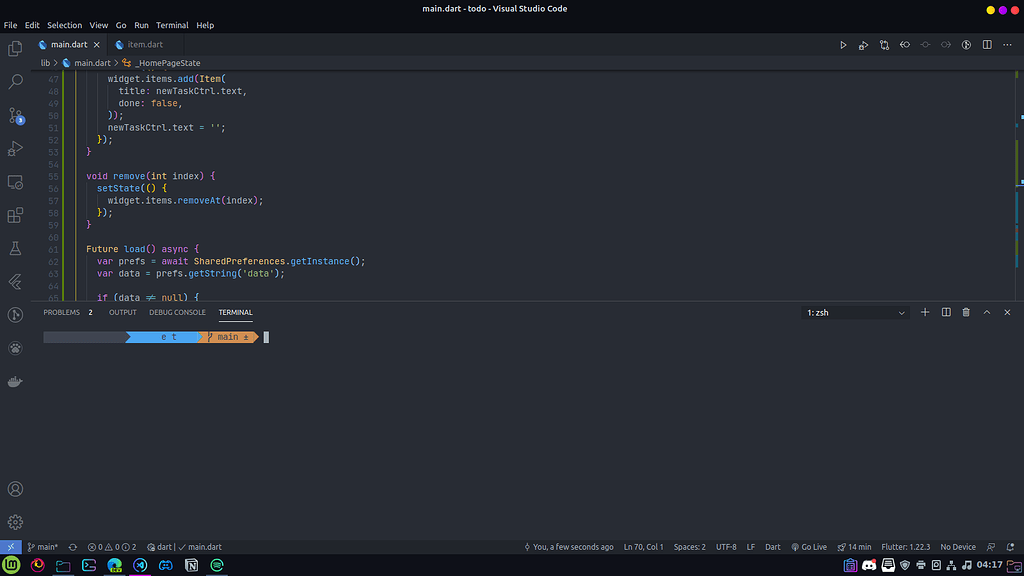Open the Run menu
Screen dimensions: 1024x576
click(141, 25)
